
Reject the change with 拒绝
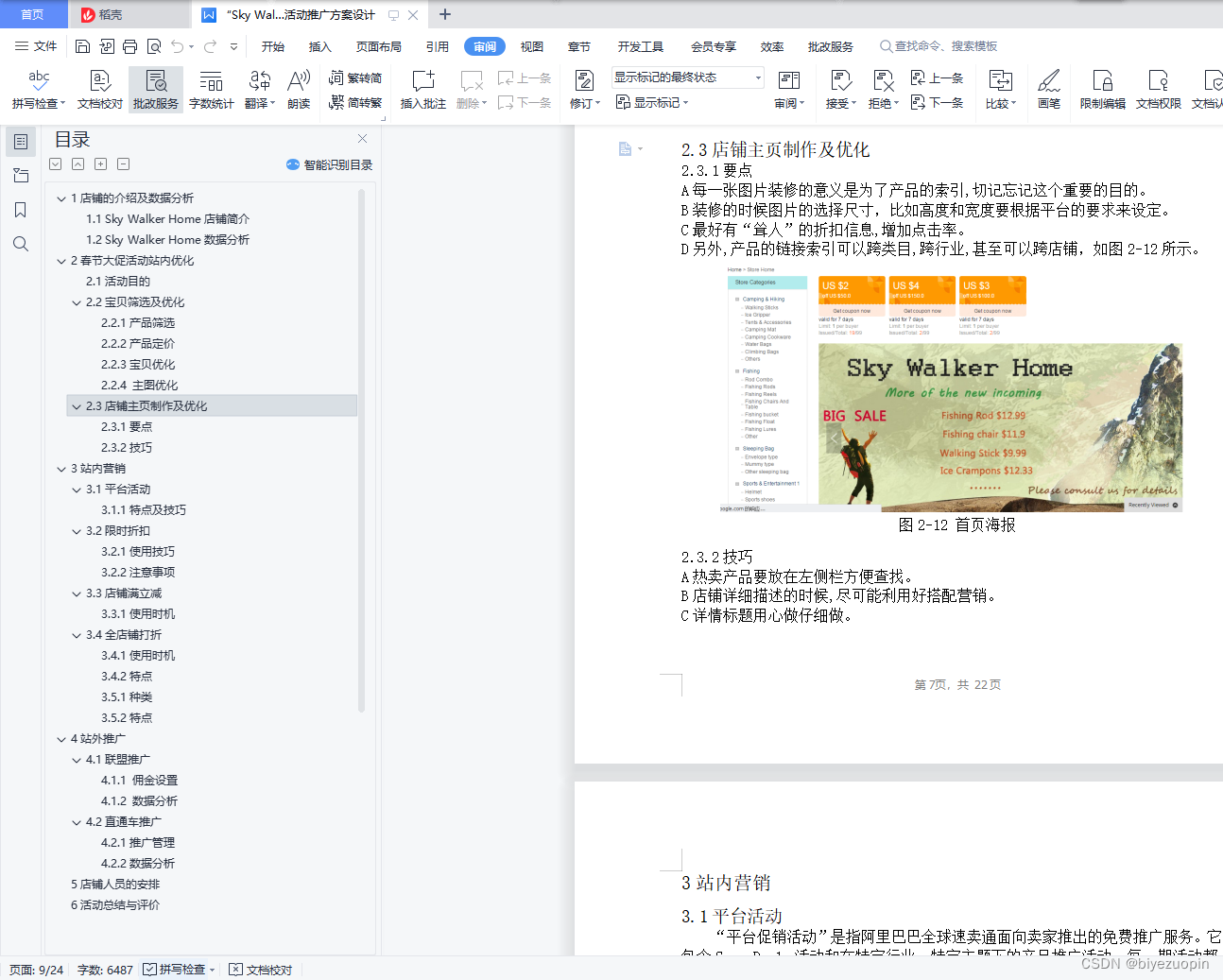884,91
